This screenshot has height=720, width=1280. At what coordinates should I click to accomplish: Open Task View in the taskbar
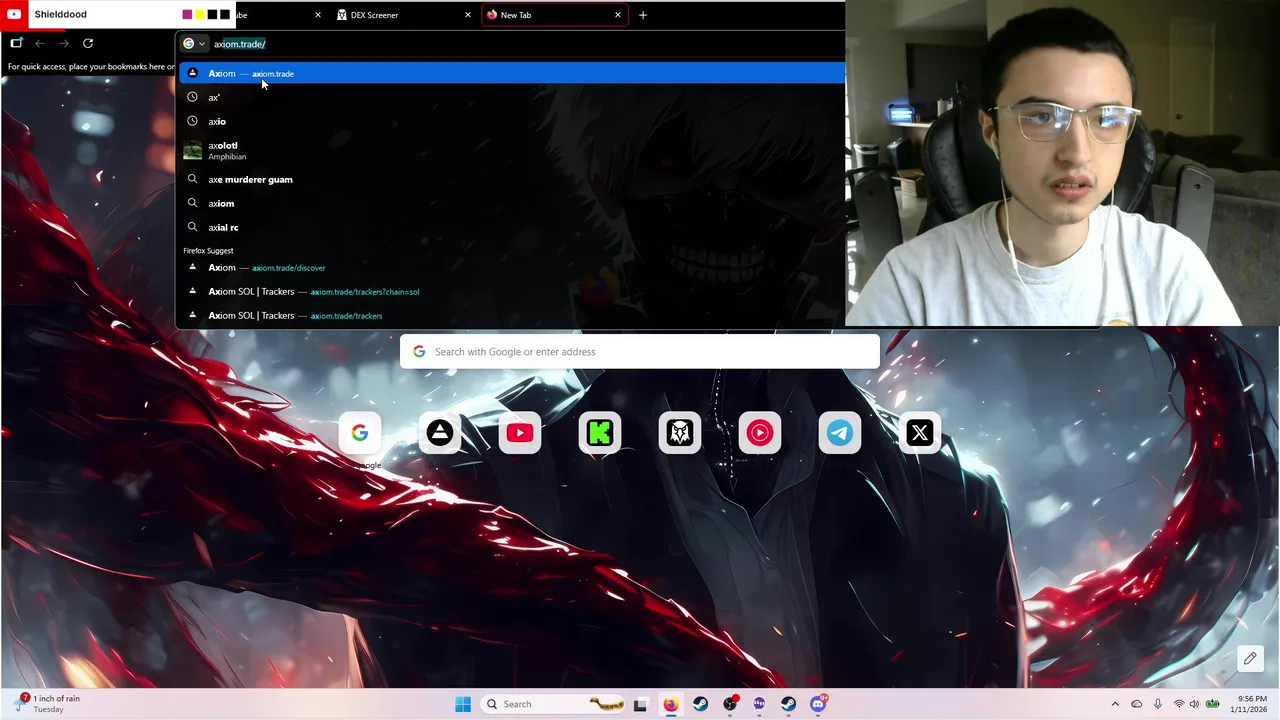pyautogui.click(x=640, y=704)
